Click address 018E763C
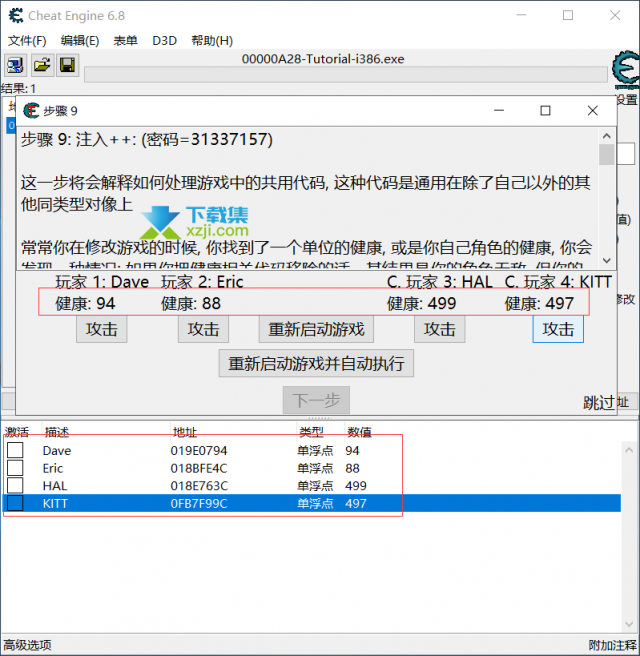The height and width of the screenshot is (656, 640). coord(199,486)
